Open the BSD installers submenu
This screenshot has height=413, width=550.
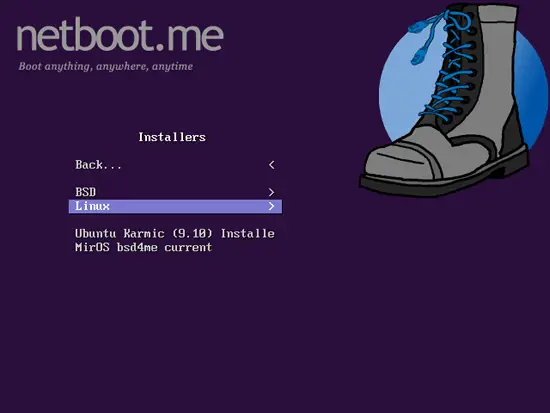(175, 192)
